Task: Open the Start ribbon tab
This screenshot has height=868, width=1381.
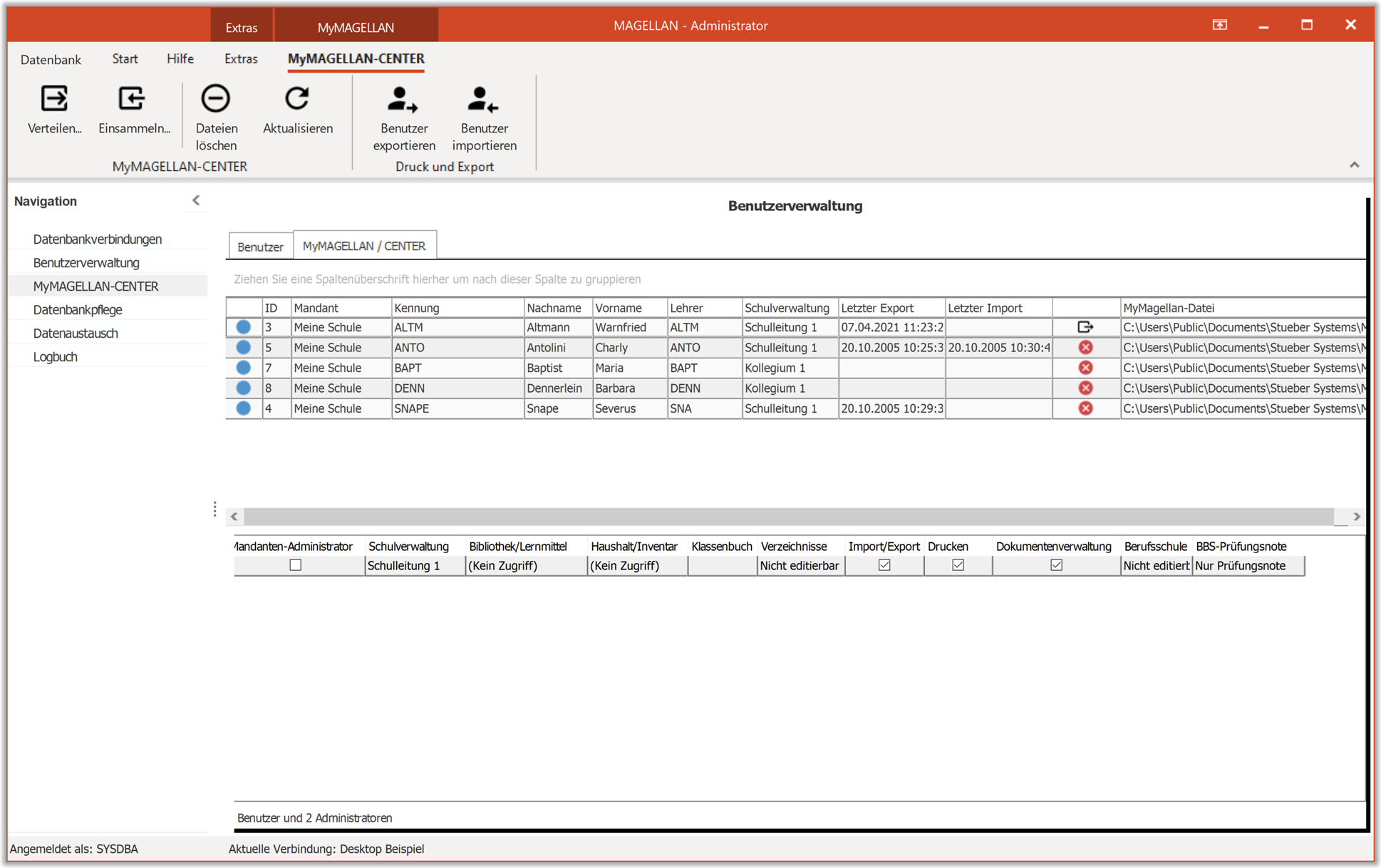Action: coord(125,59)
